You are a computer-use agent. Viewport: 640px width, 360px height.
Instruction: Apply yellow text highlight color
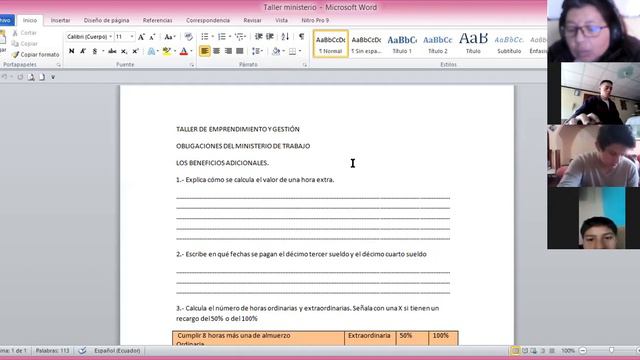(x=167, y=51)
